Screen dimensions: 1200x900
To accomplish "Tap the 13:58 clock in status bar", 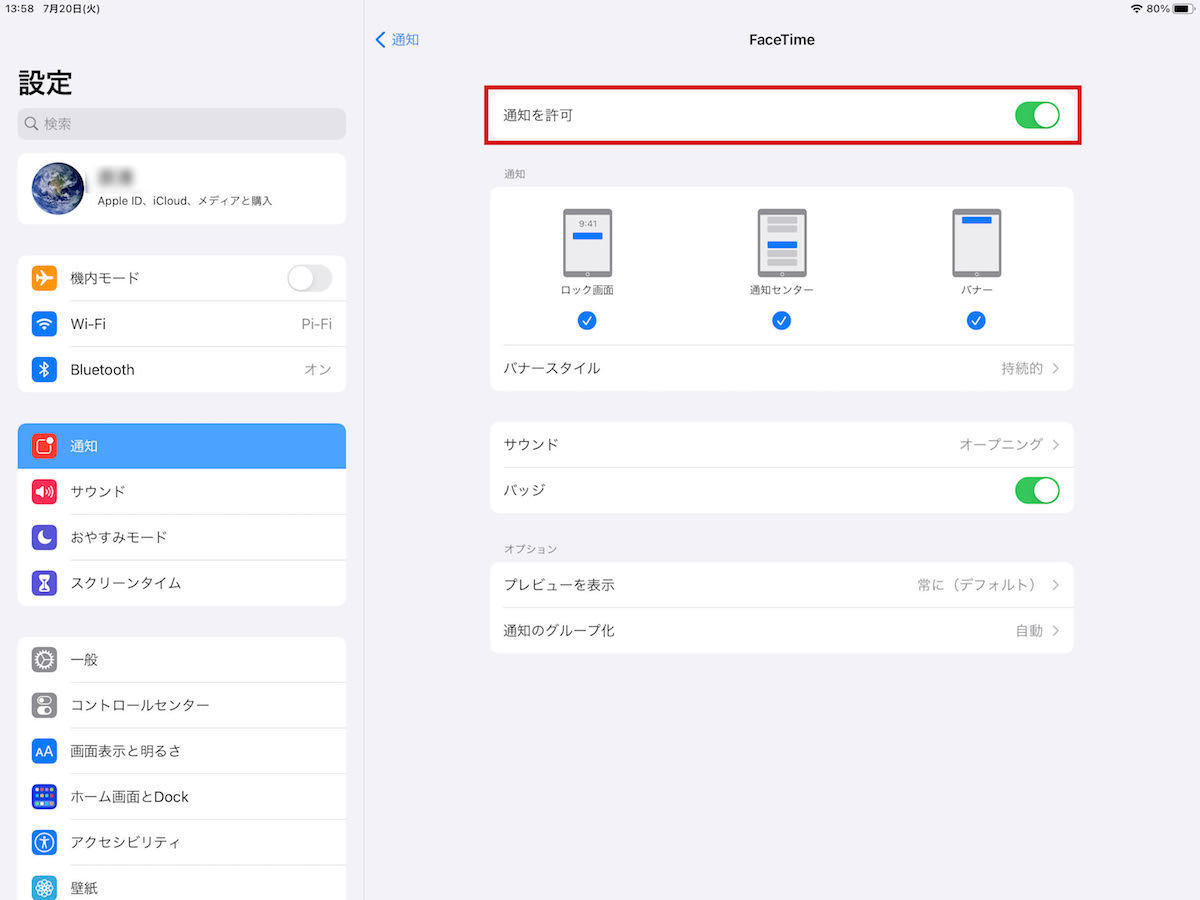I will (x=19, y=9).
